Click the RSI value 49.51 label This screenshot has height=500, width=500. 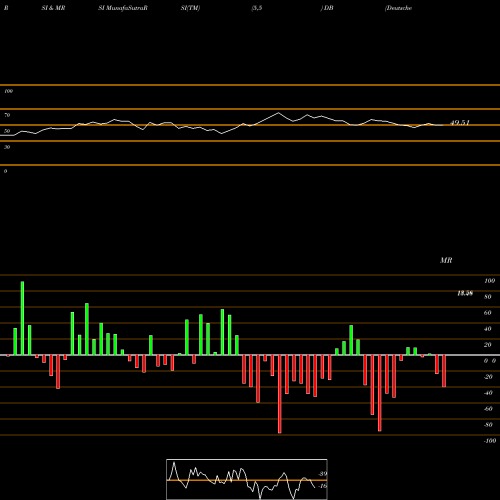pos(460,123)
